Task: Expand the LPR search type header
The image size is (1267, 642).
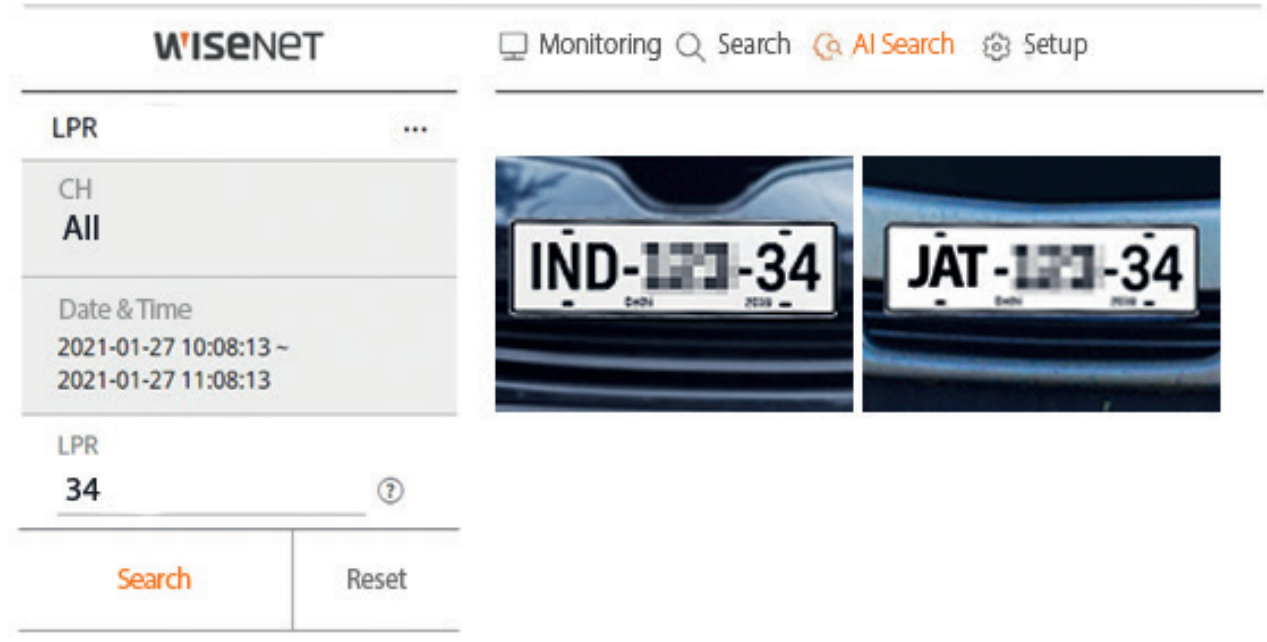Action: coord(76,129)
